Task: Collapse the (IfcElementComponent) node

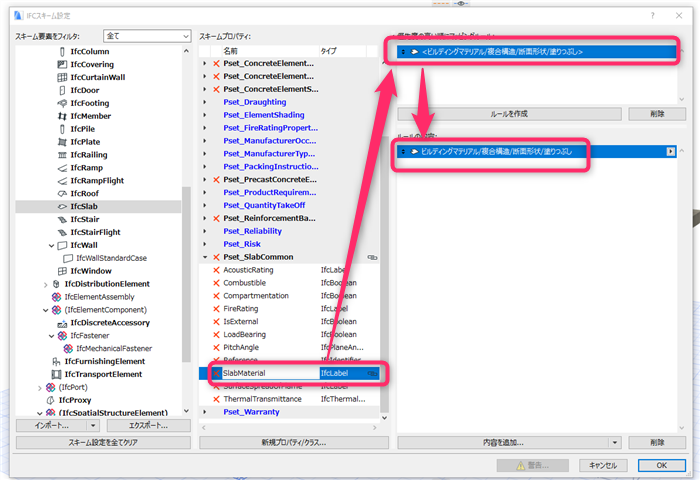Action: click(x=46, y=310)
